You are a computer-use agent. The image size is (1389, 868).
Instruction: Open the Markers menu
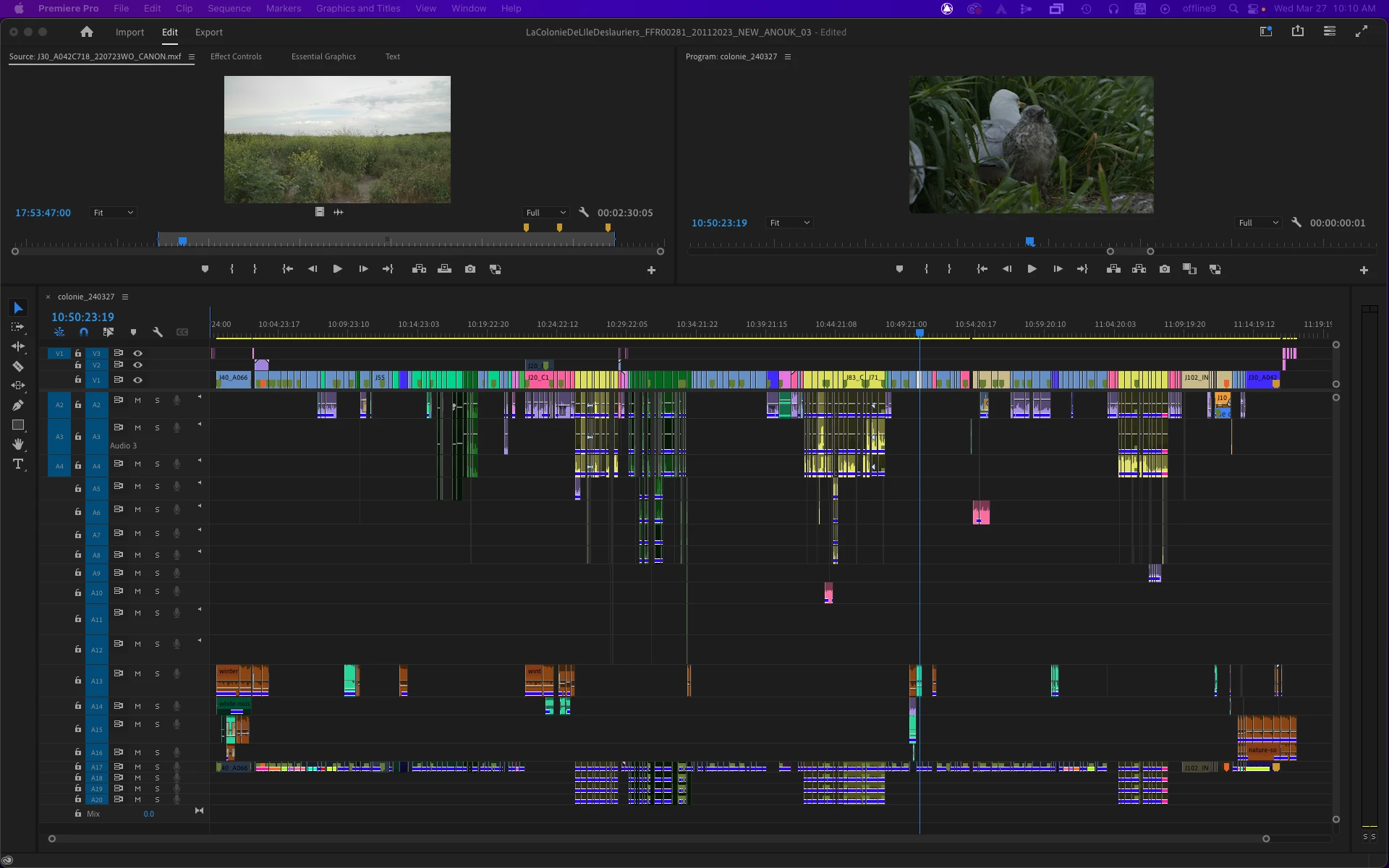point(283,9)
